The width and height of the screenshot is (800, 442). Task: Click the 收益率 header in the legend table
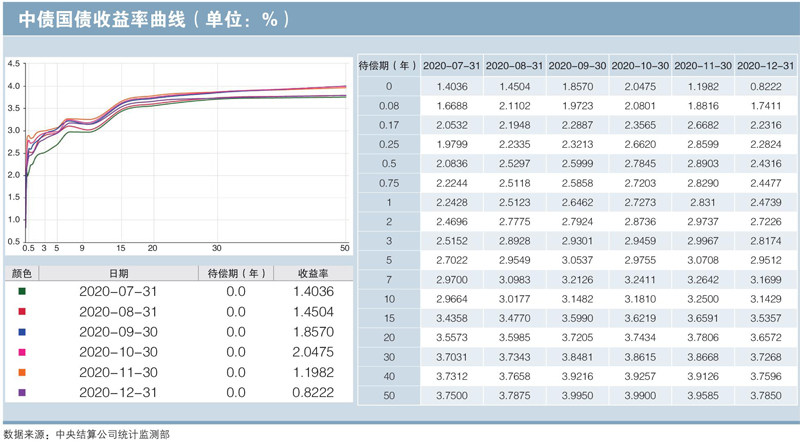click(x=314, y=272)
